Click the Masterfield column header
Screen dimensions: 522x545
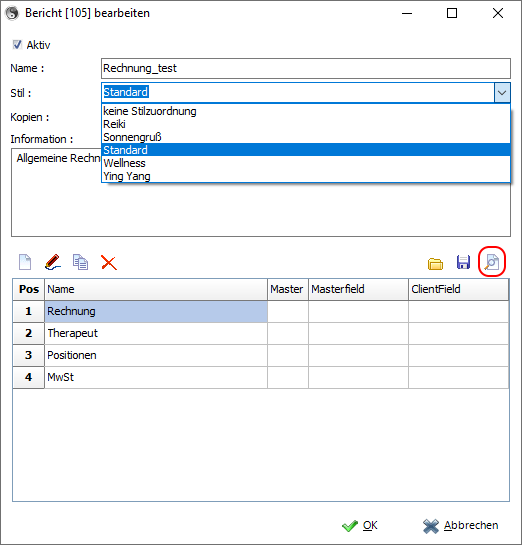pyautogui.click(x=358, y=289)
